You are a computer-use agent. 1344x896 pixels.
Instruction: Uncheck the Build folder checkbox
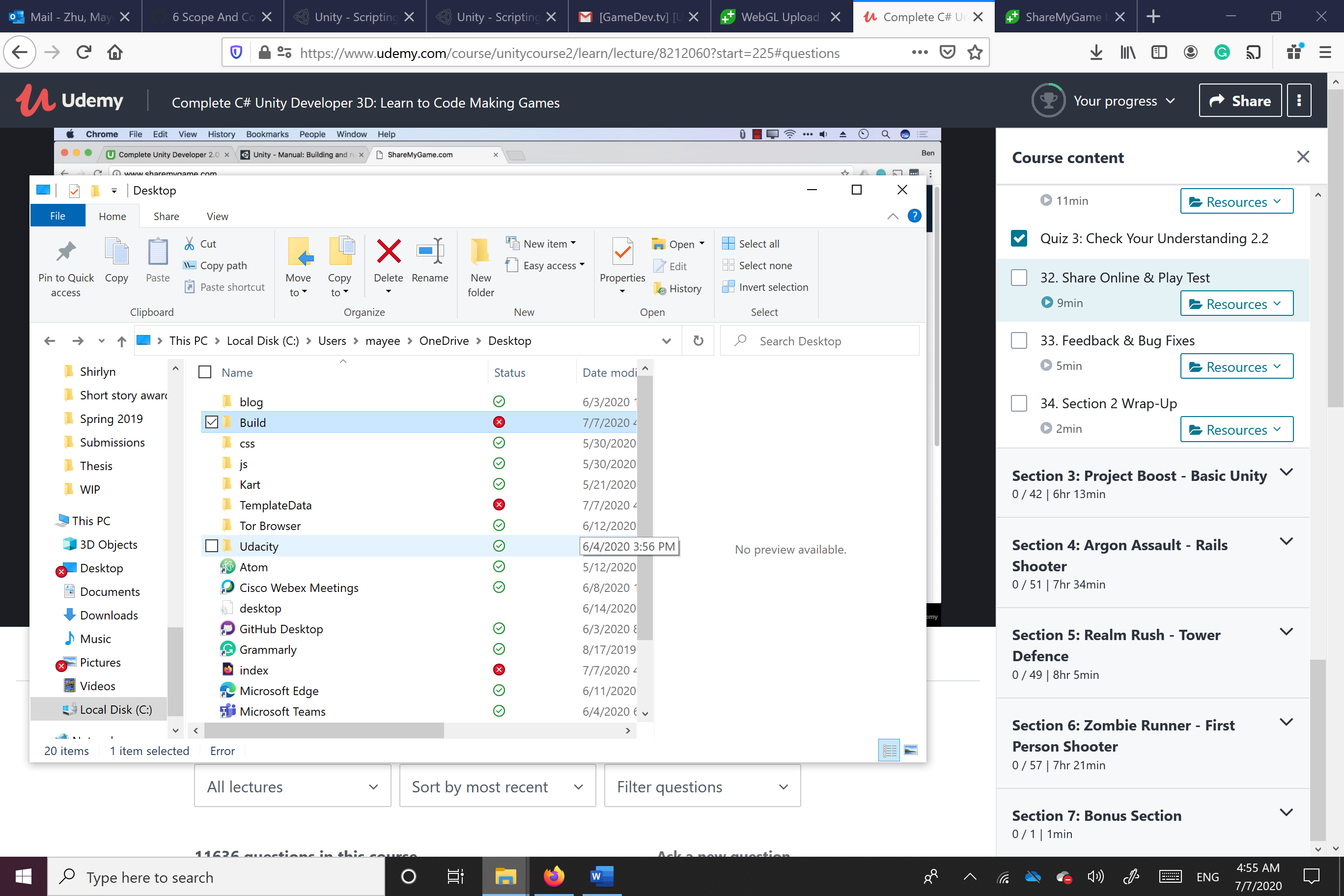[x=212, y=422]
